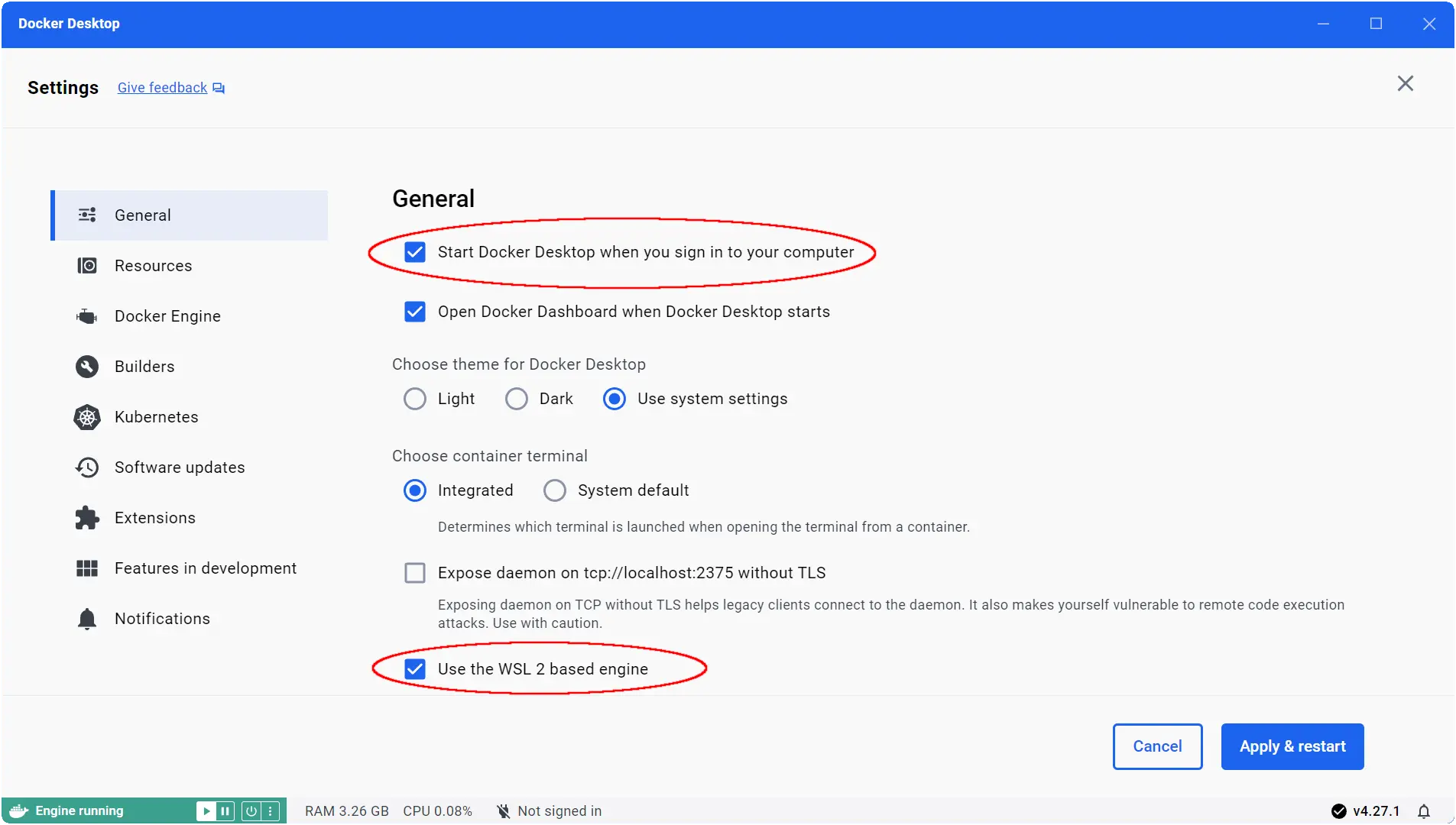1456x825 pixels.
Task: Click the terminal description helper text
Action: [x=703, y=527]
